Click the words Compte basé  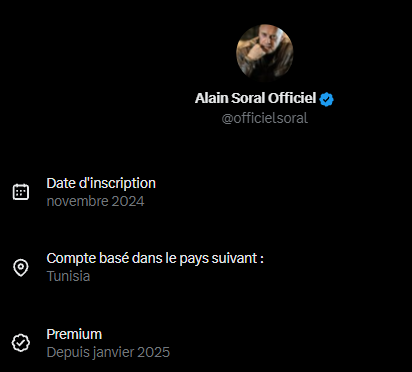[88, 258]
